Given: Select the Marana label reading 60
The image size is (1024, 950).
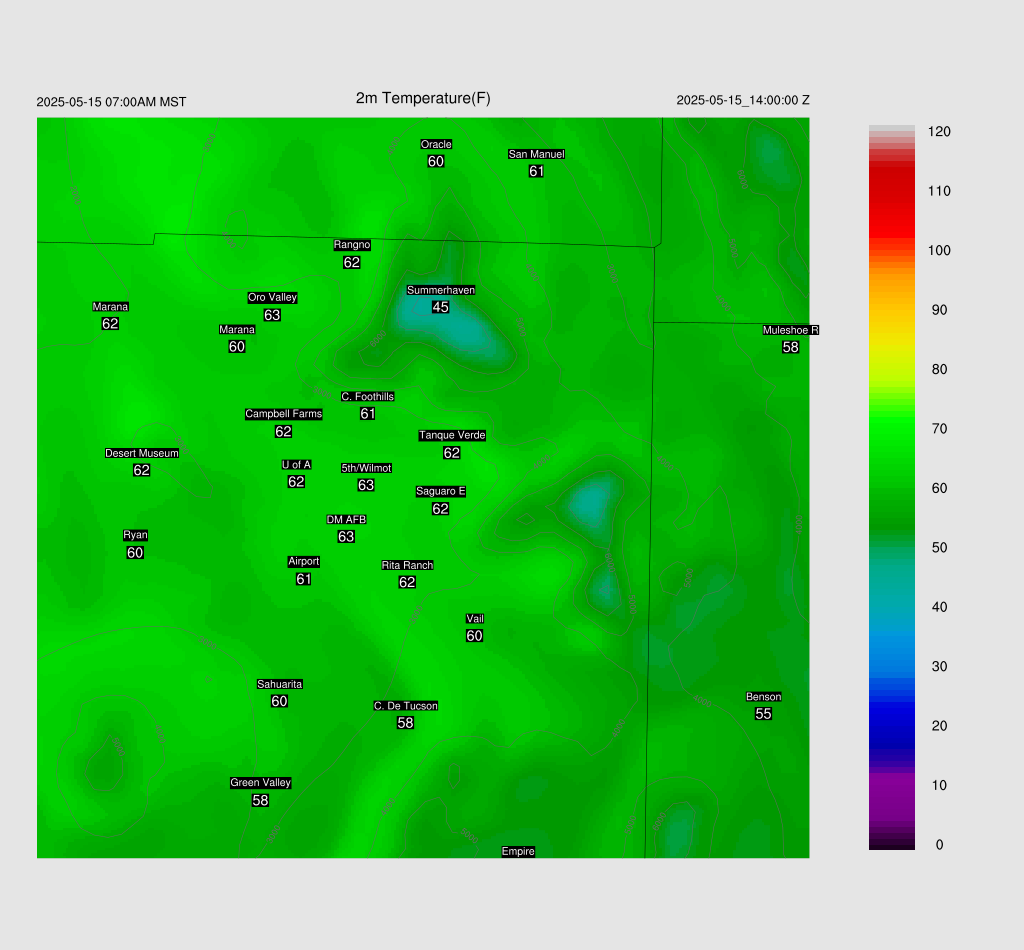Looking at the screenshot, I should pos(237,330).
